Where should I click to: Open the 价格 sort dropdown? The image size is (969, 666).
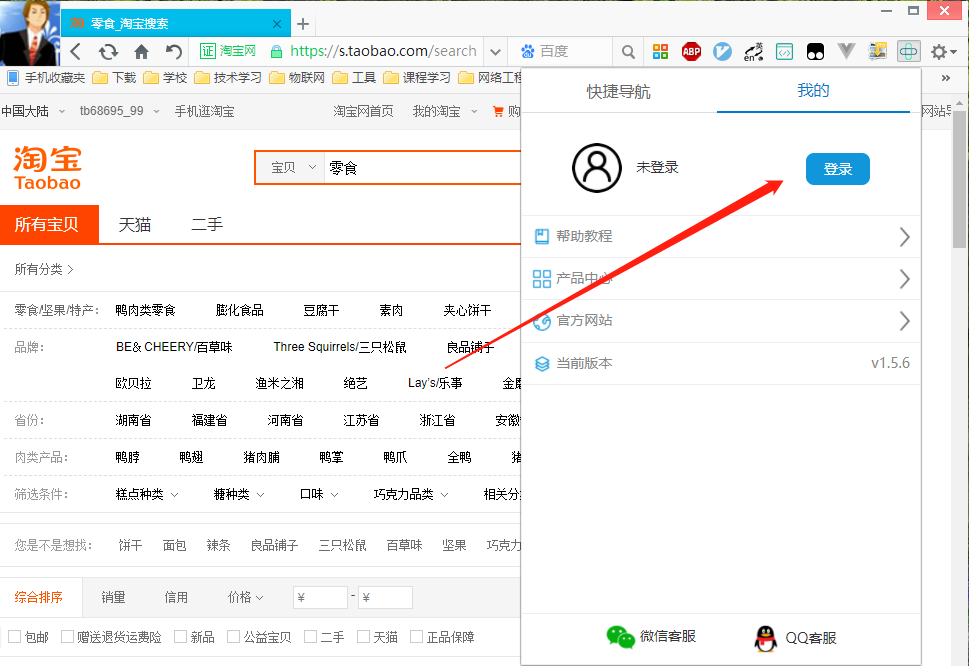pyautogui.click(x=245, y=597)
